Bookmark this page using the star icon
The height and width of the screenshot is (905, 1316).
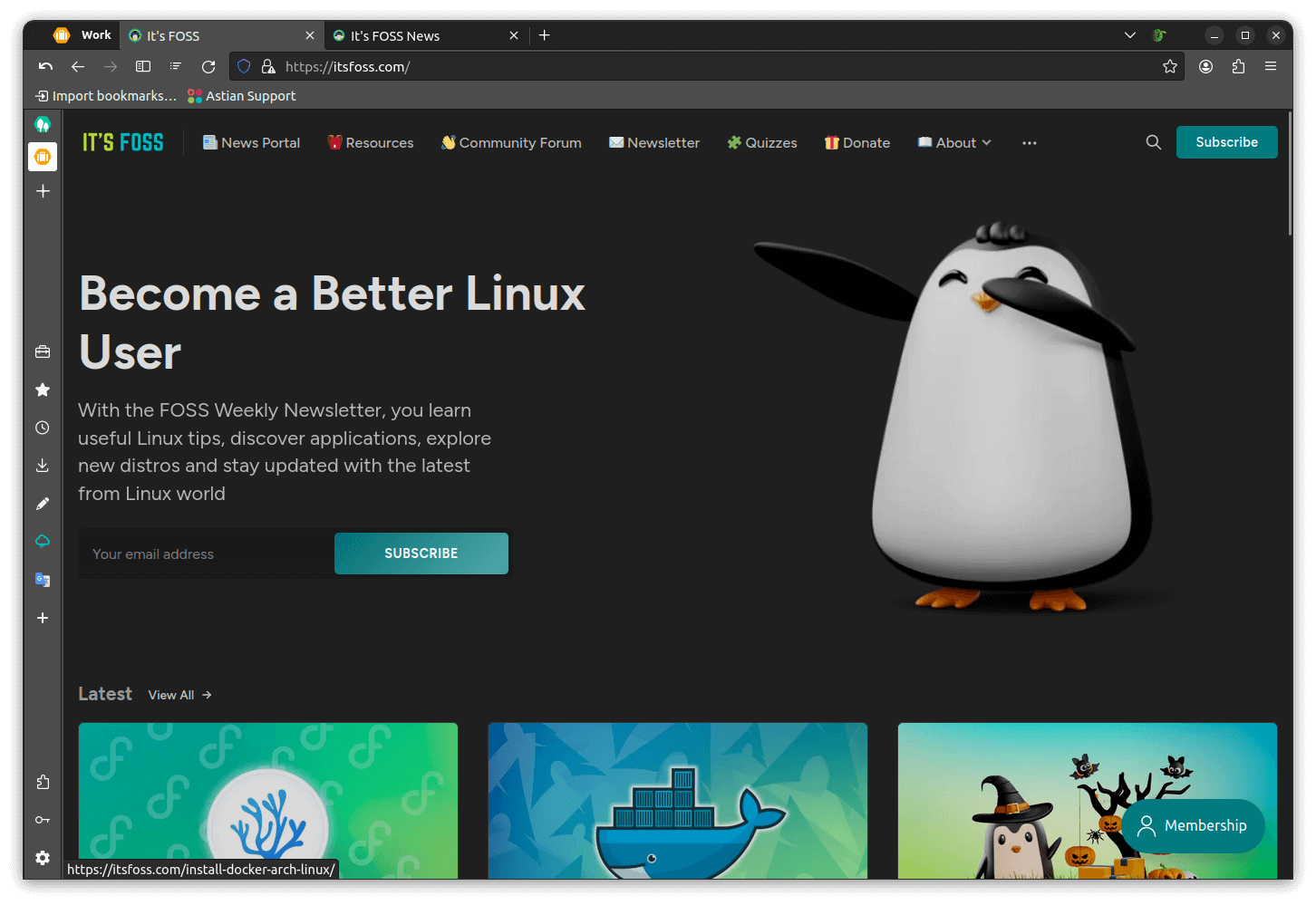click(1169, 66)
